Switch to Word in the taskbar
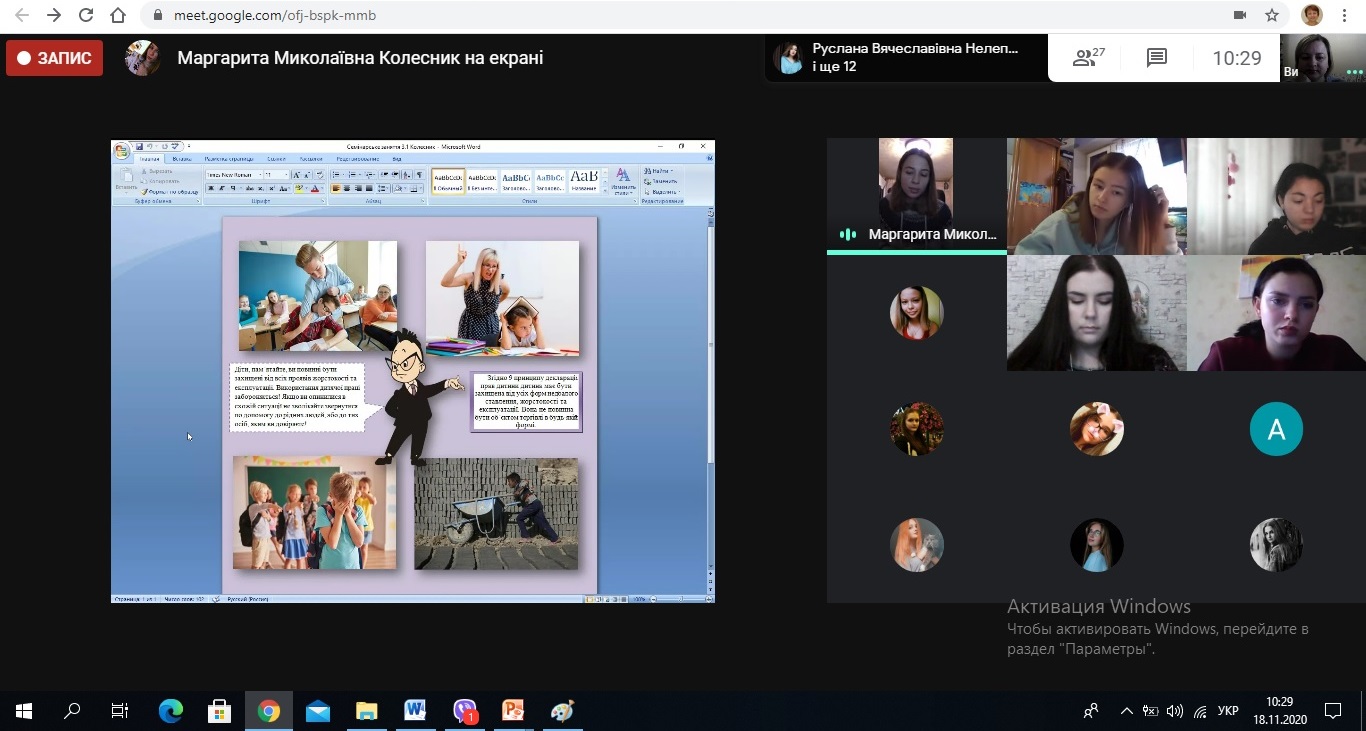The height and width of the screenshot is (731, 1366). (x=415, y=711)
